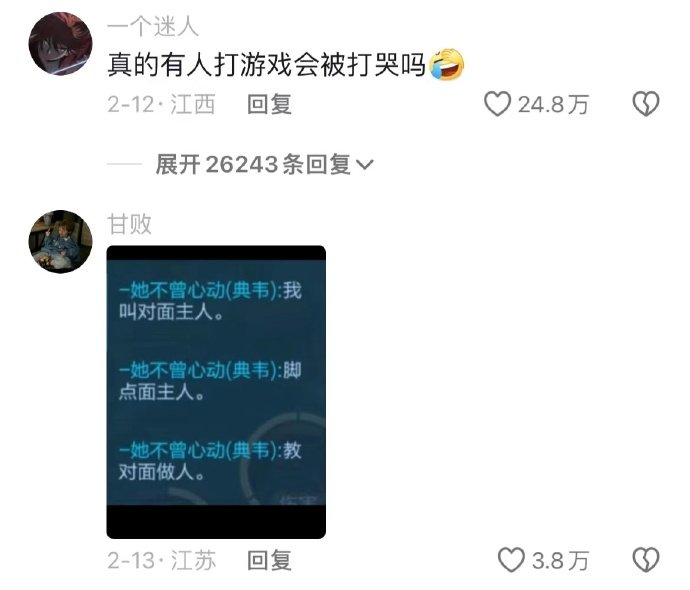This screenshot has height=590, width=690.
Task: Open 甘败's profile avatar
Action: tap(60, 242)
